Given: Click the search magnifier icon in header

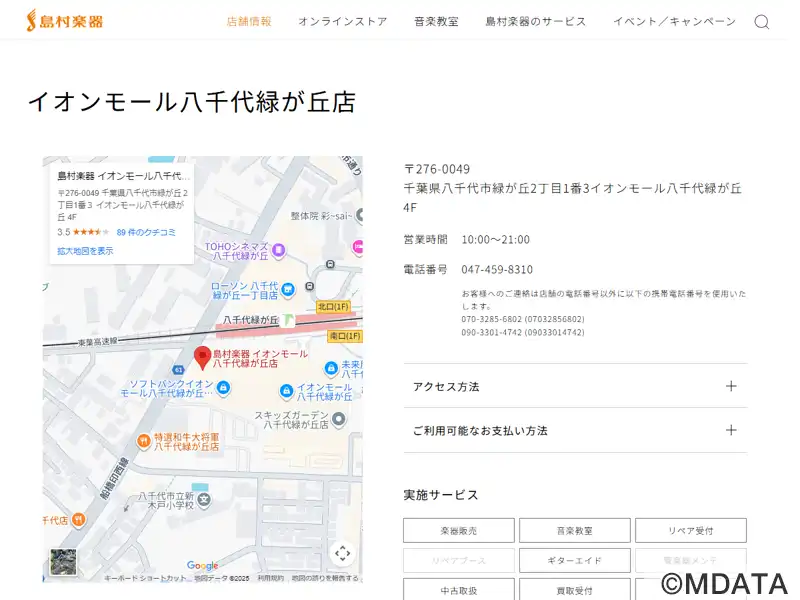Looking at the screenshot, I should [761, 22].
